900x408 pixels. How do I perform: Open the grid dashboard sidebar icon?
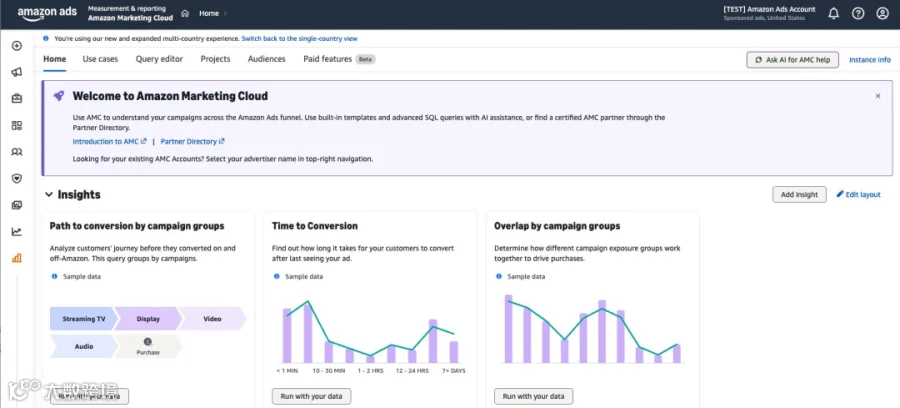coord(17,126)
